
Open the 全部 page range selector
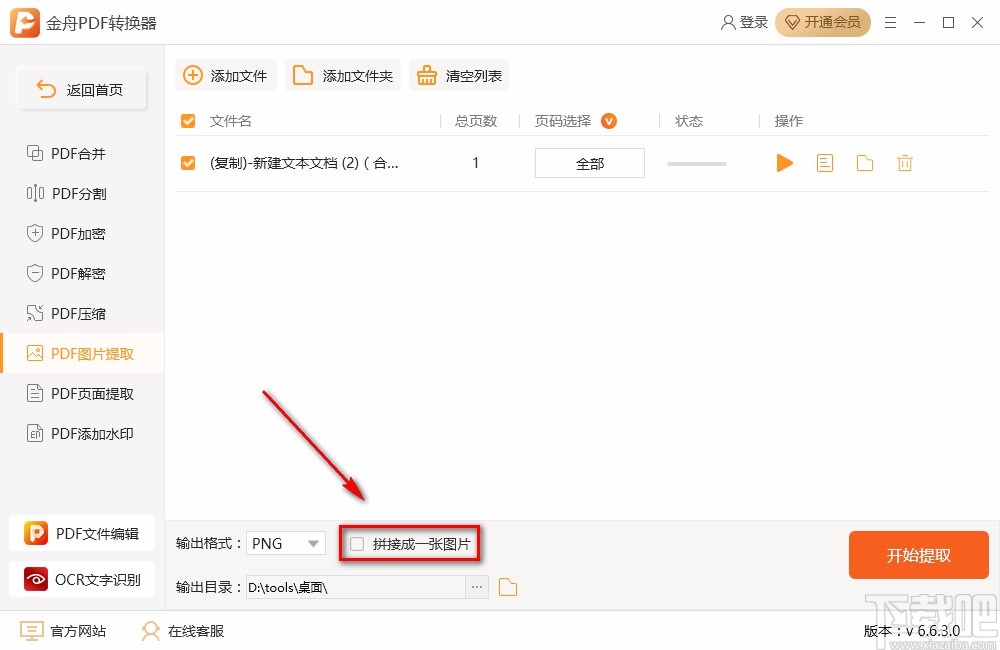coord(589,162)
